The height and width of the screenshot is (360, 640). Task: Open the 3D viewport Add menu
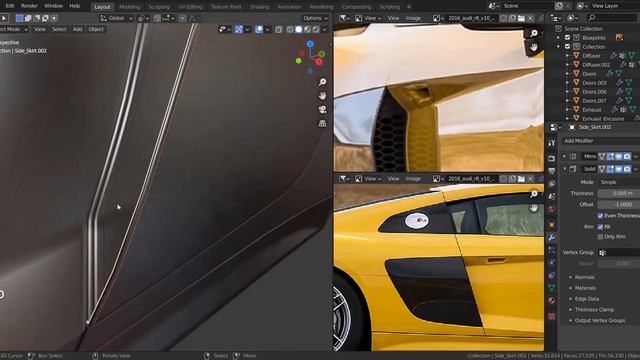78,29
